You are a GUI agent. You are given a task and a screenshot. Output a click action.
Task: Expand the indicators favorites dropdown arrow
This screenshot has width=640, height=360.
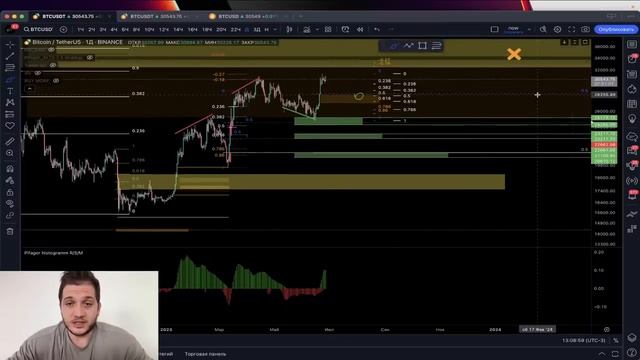click(x=317, y=29)
